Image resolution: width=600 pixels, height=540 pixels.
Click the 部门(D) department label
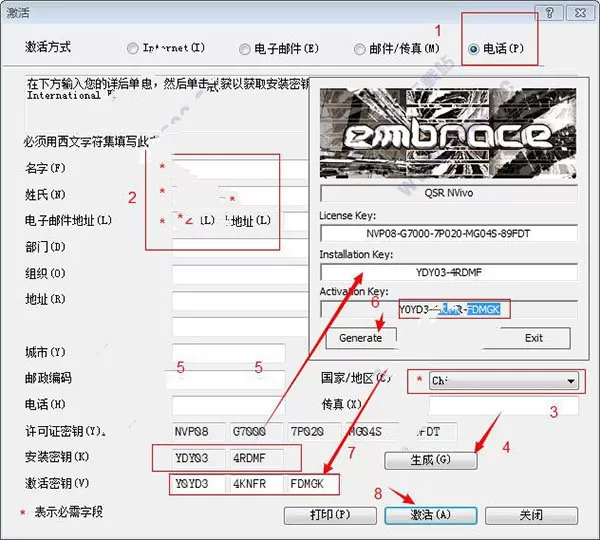click(45, 247)
